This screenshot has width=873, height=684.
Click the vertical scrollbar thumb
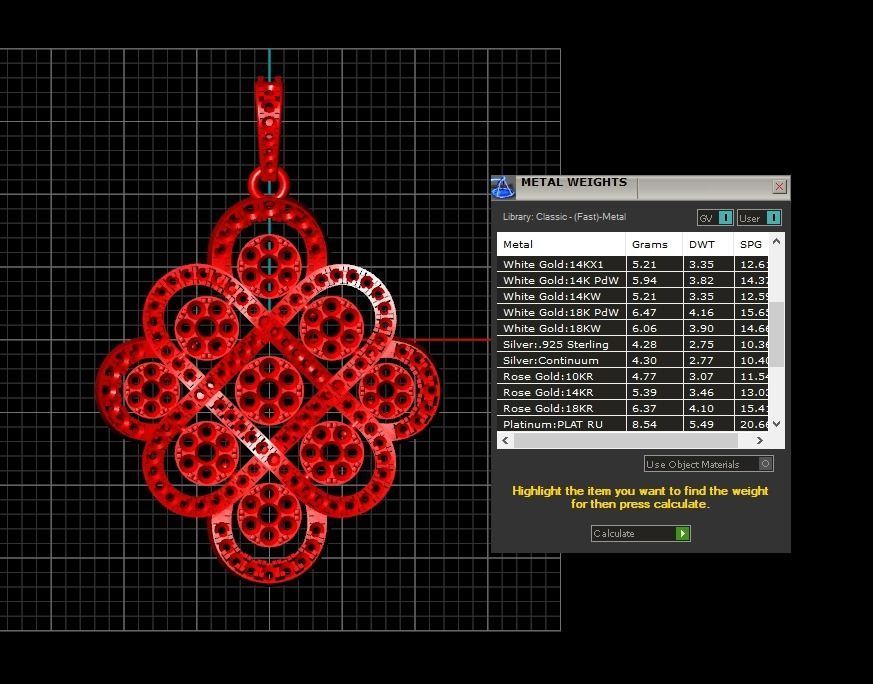click(777, 334)
